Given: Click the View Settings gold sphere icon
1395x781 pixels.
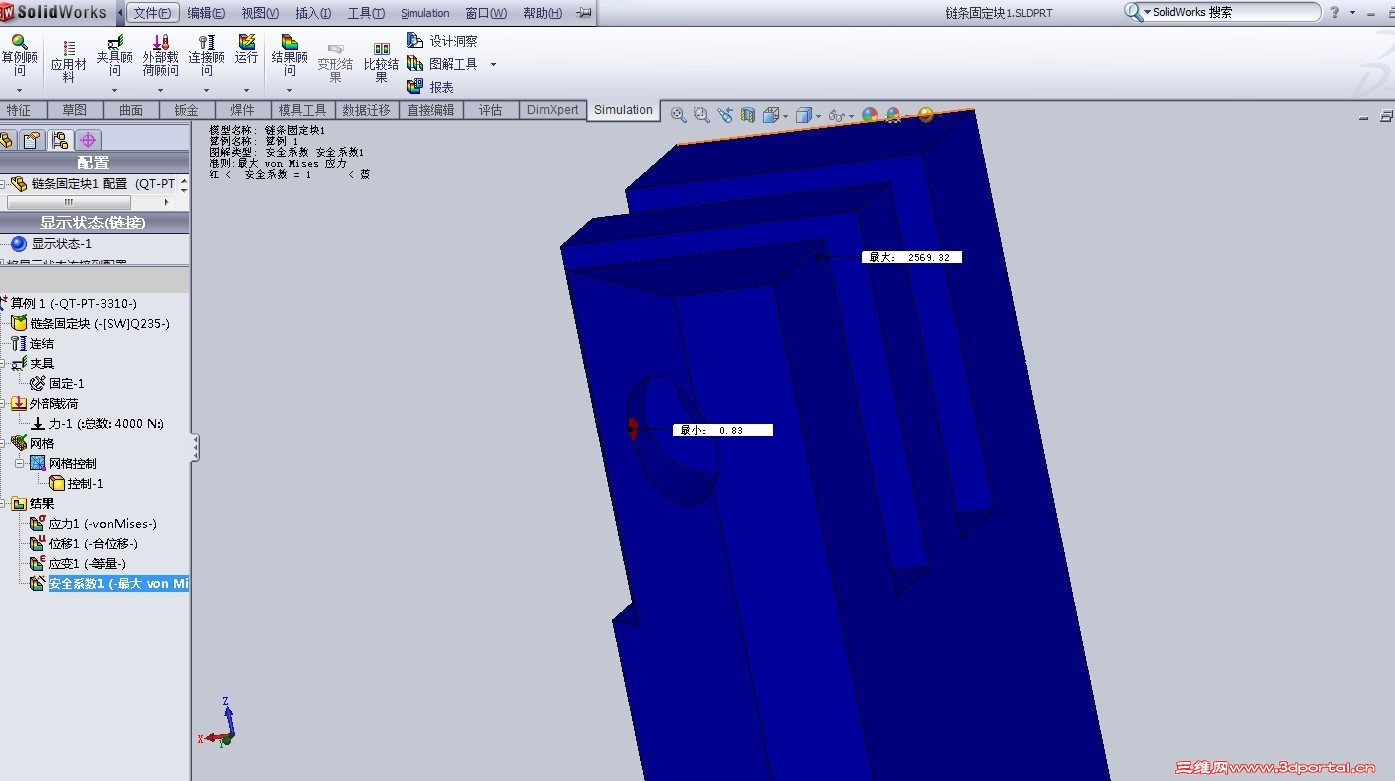Looking at the screenshot, I should coord(926,115).
